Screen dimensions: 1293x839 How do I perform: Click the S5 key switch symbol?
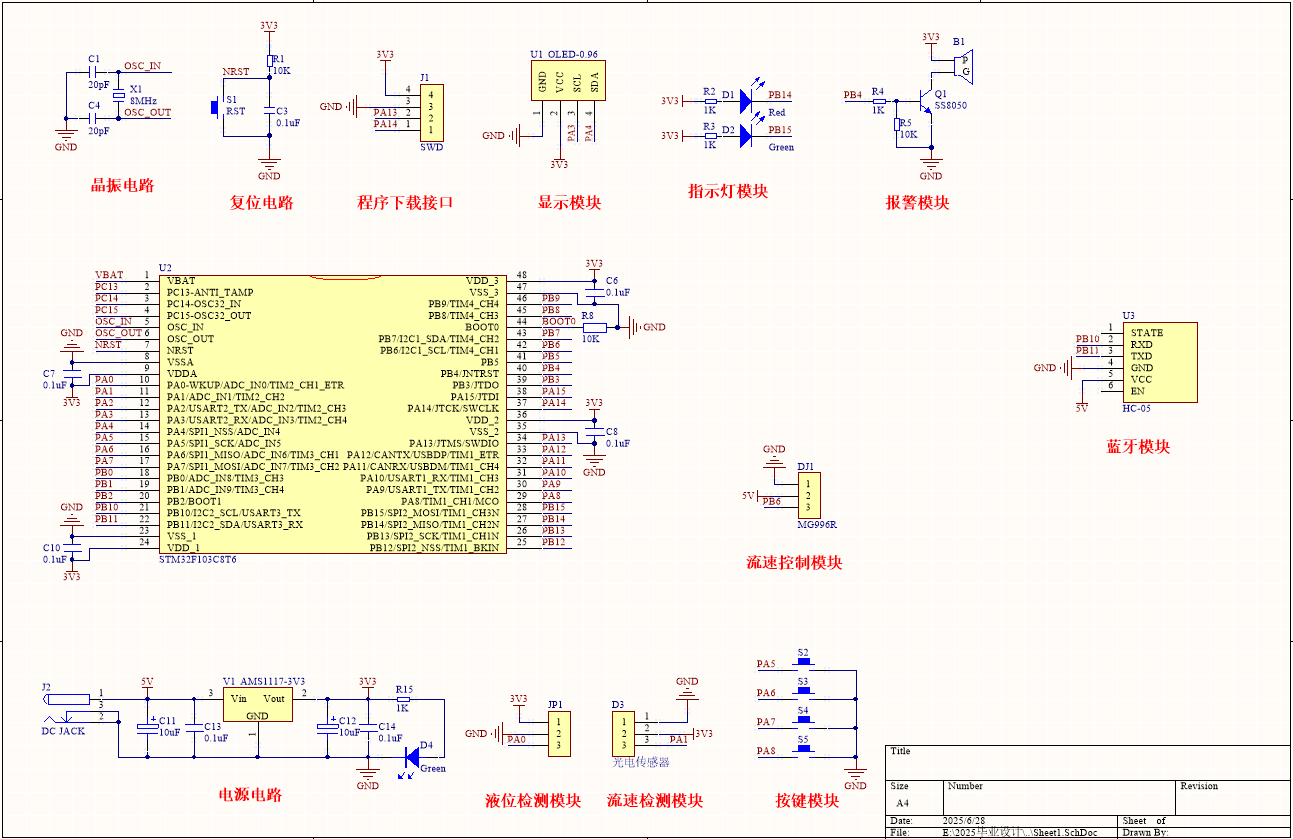(805, 750)
